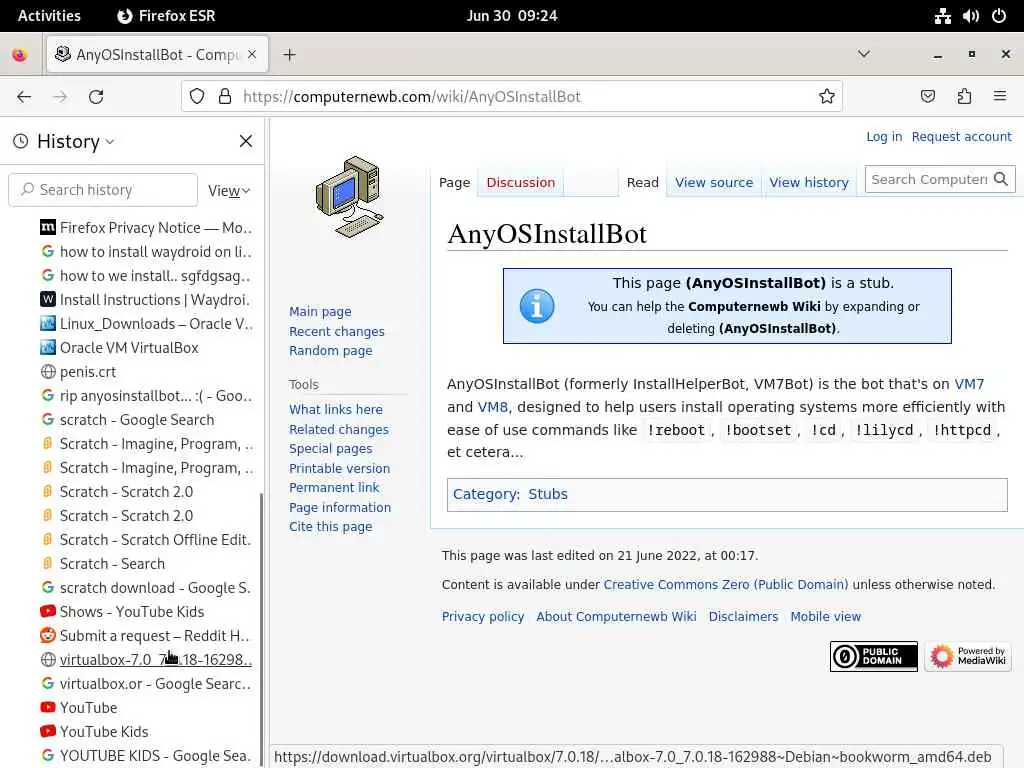Click the Computernewb wiki computer logo

pos(349,197)
